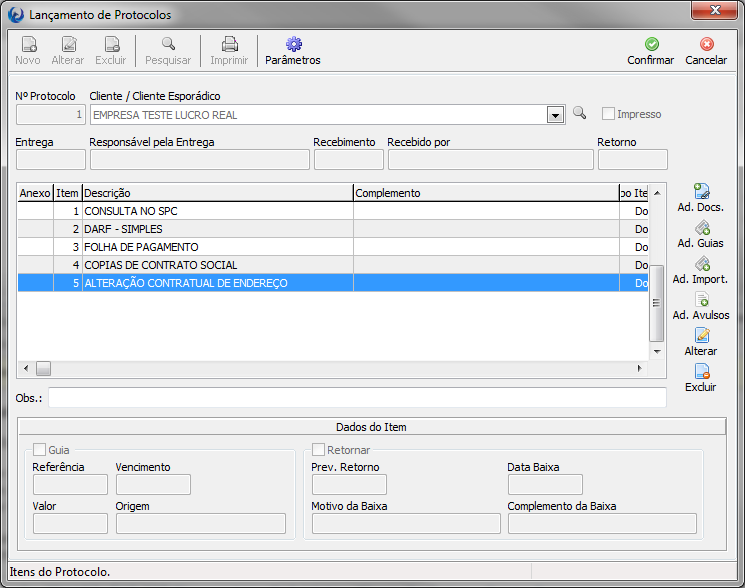Click the vertical scrollbar up arrow
The height and width of the screenshot is (588, 745).
pos(657,193)
